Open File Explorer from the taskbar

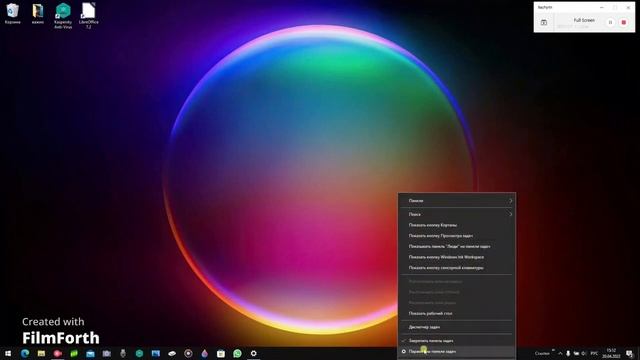tap(41, 353)
